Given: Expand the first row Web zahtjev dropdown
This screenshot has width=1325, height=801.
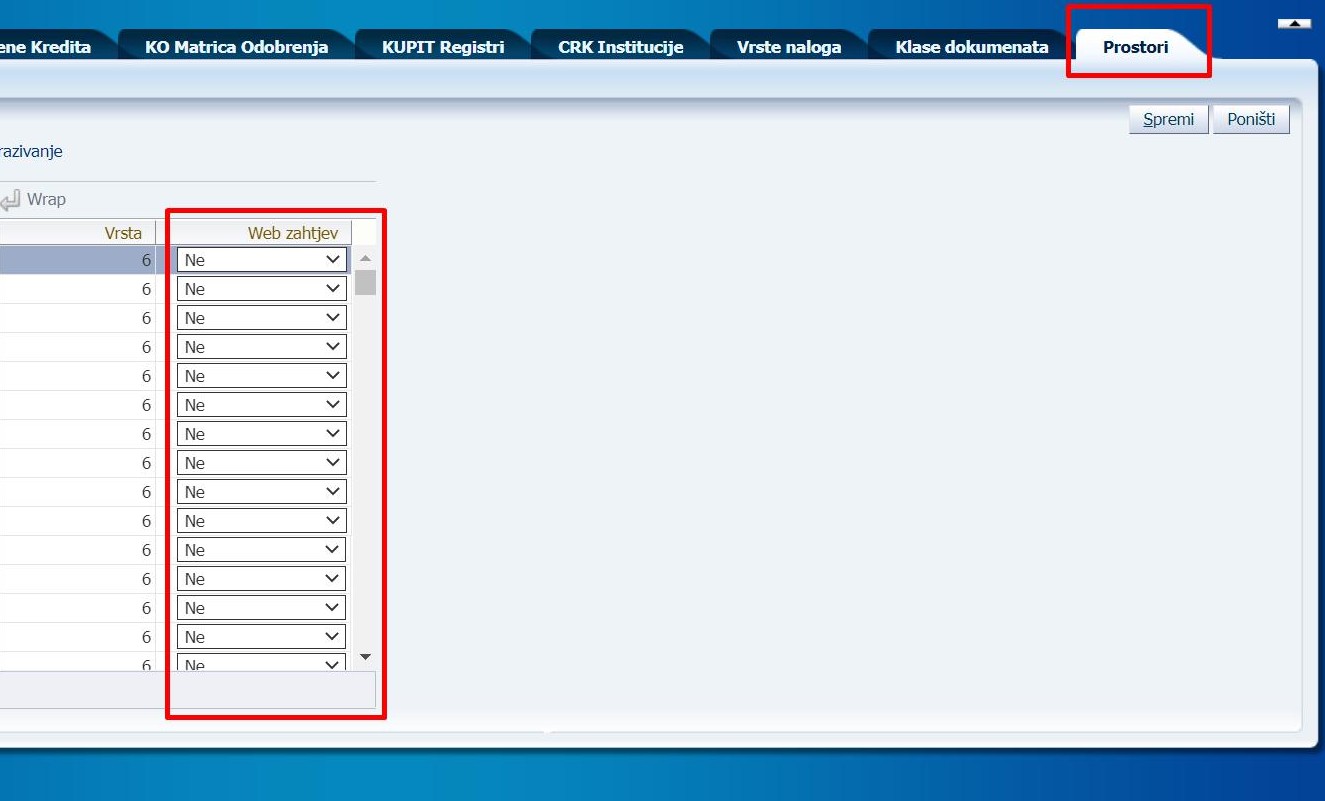Looking at the screenshot, I should (262, 260).
